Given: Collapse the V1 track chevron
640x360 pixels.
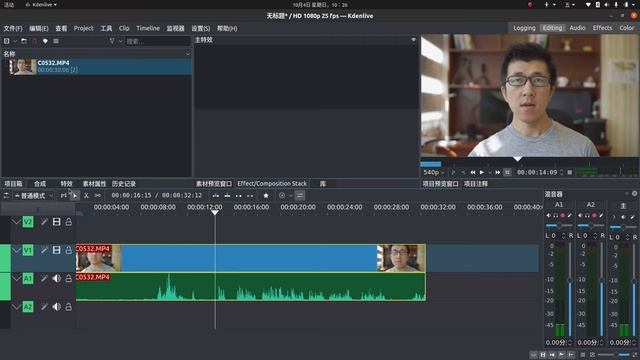Looking at the screenshot, I should (16, 250).
